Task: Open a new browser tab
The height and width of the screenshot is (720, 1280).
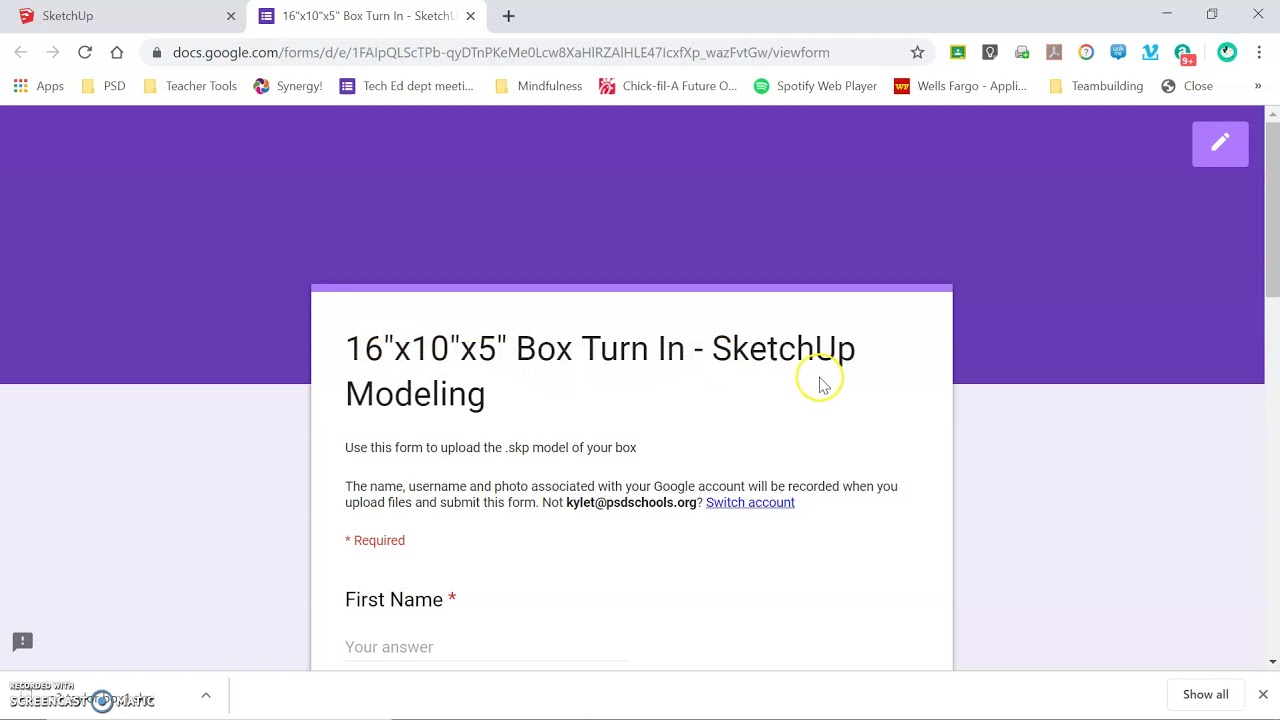Action: [508, 16]
